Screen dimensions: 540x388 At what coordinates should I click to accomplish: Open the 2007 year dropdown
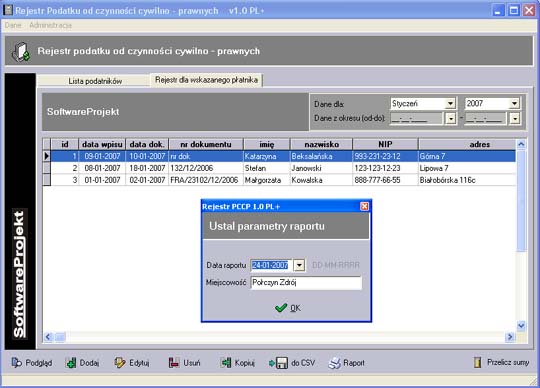click(x=515, y=103)
